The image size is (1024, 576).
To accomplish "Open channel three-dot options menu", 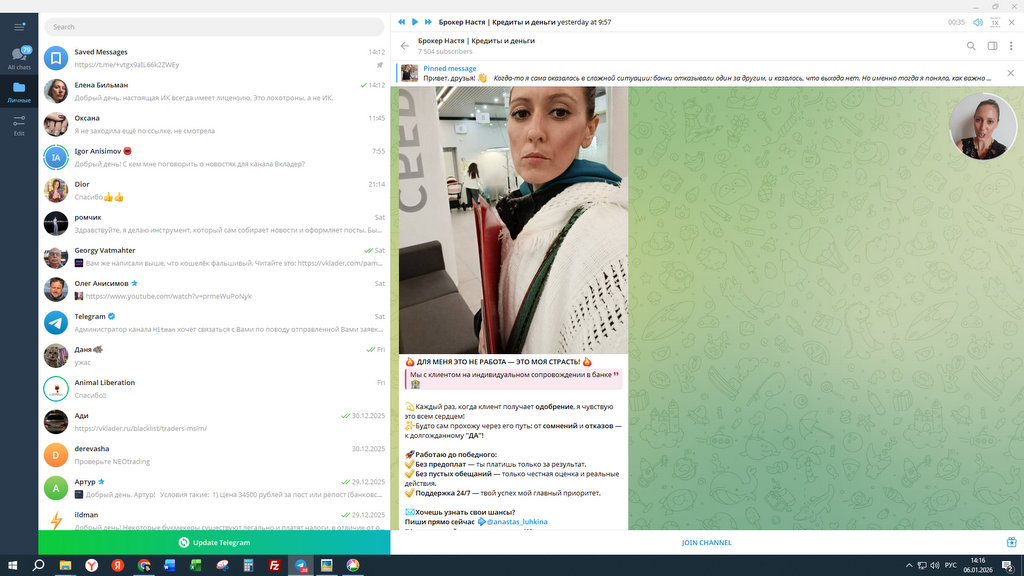I will tap(1011, 46).
